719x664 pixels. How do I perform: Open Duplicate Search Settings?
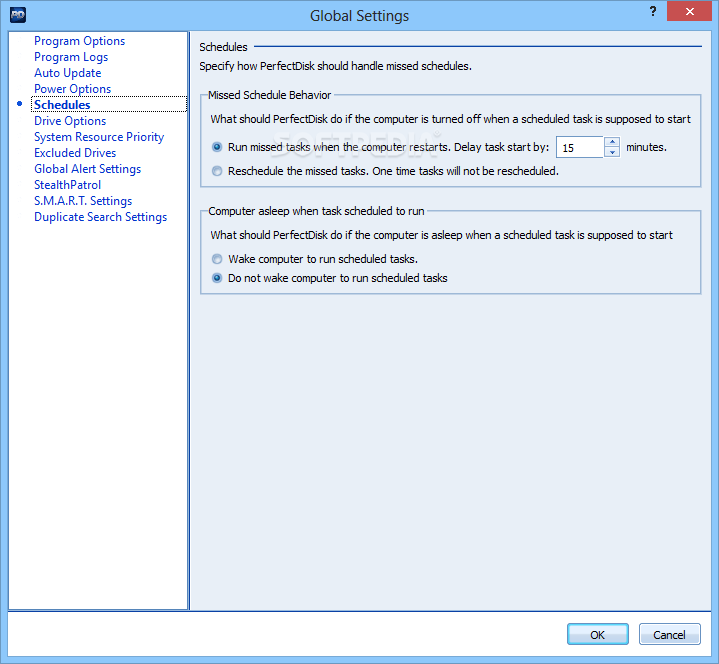[100, 217]
